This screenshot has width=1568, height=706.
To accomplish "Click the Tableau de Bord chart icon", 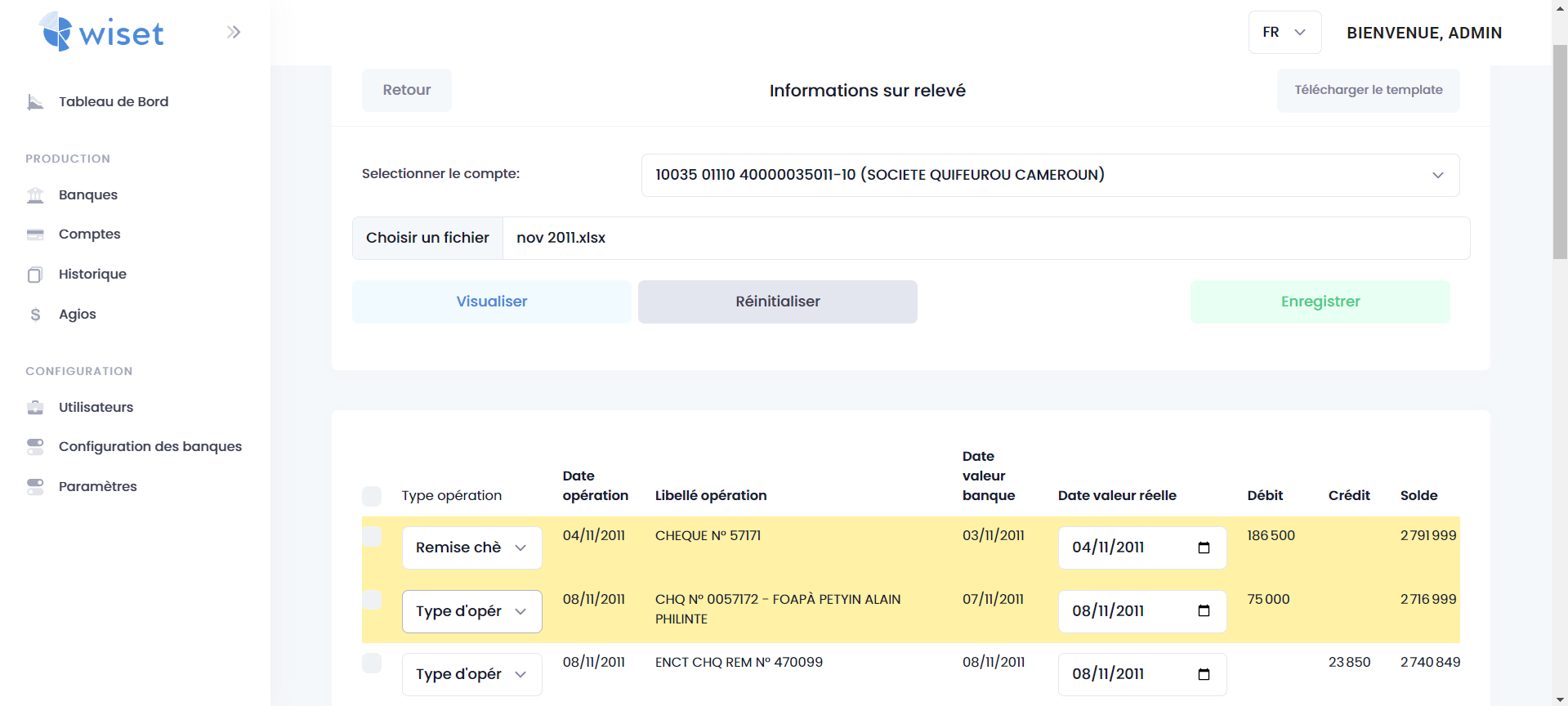I will tap(35, 102).
